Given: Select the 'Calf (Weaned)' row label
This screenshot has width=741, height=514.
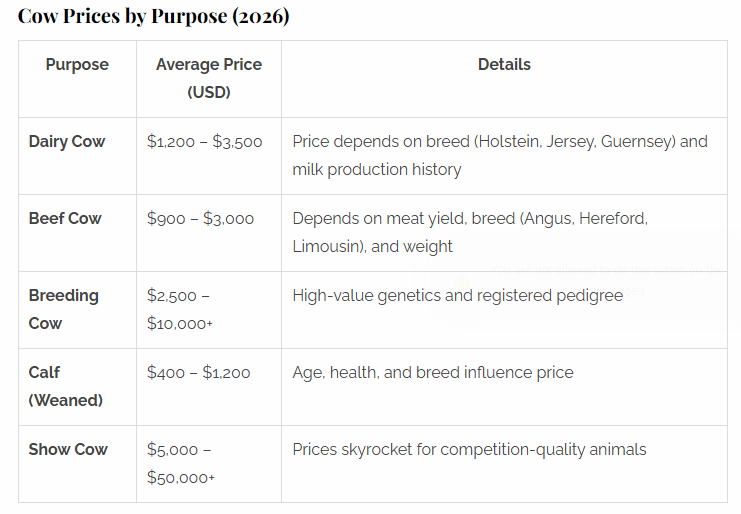Looking at the screenshot, I should [65, 386].
